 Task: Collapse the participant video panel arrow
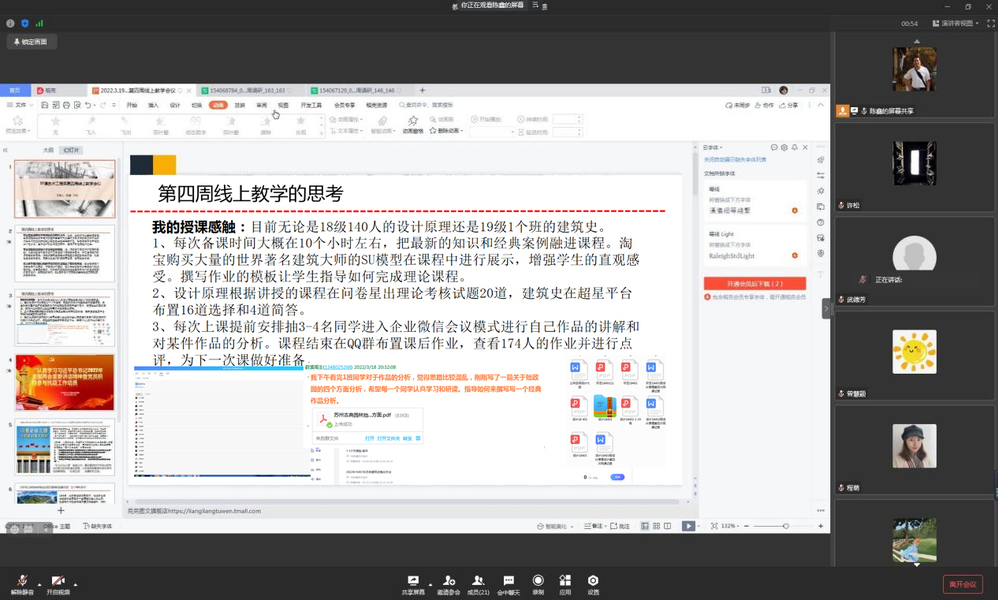coord(826,309)
